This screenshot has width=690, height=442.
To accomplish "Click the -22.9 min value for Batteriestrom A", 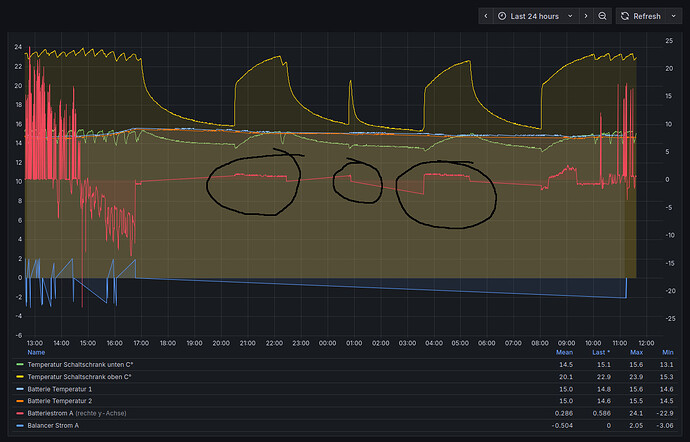I will coord(666,413).
